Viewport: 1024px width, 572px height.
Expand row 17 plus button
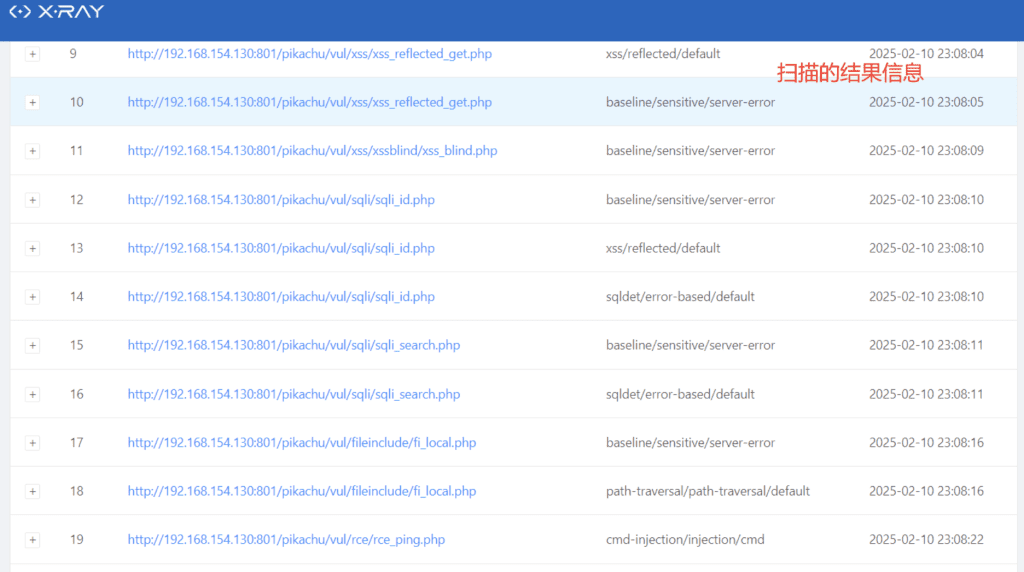pyautogui.click(x=32, y=443)
